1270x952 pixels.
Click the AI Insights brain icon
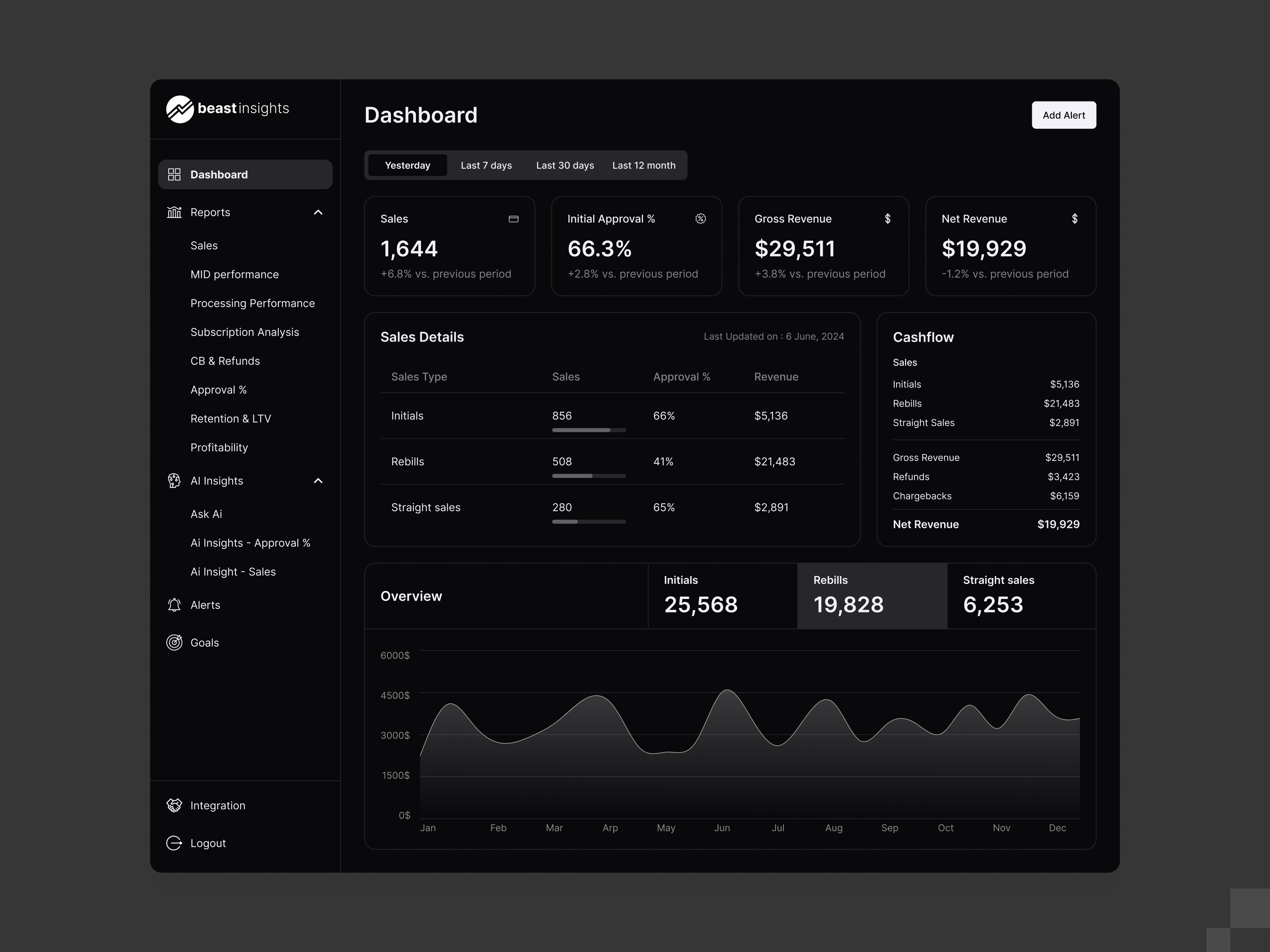coord(174,481)
